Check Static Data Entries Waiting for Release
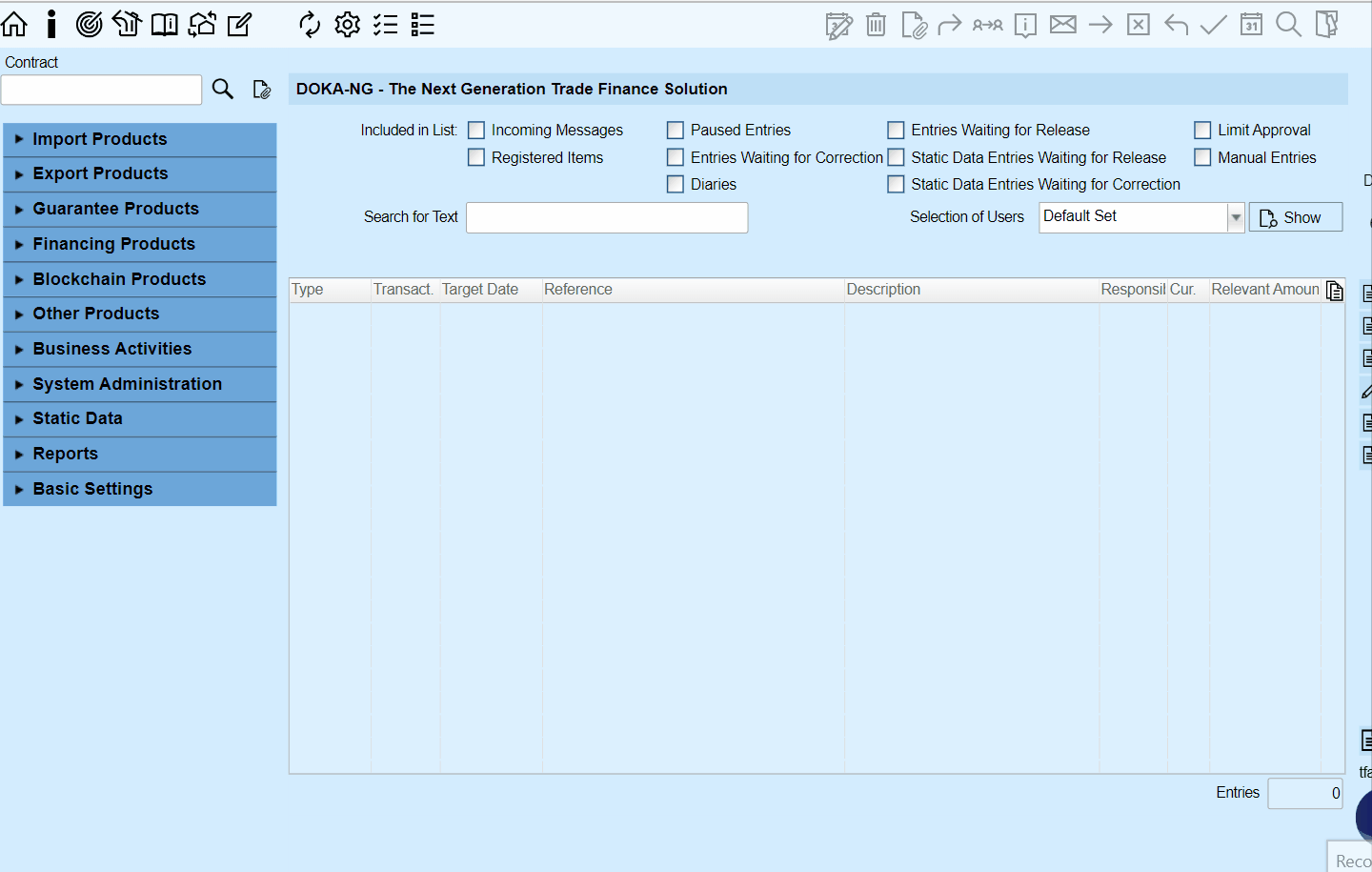The image size is (1372, 872). pos(896,157)
